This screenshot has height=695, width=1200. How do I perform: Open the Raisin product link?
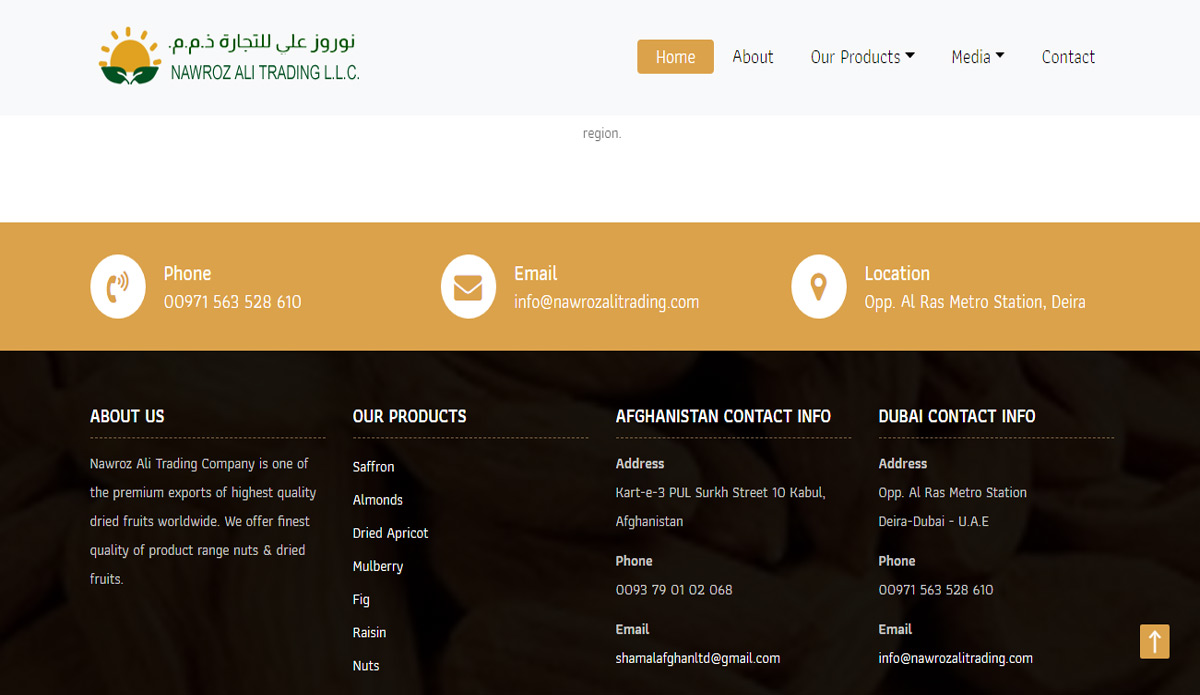369,632
